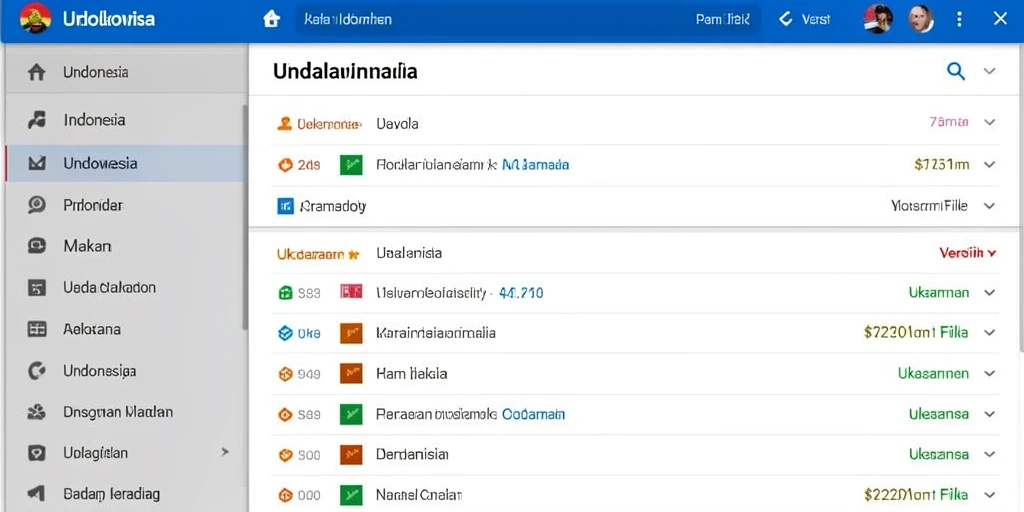Click the Kelan Idomhen search field
The height and width of the screenshot is (512, 1024).
(528, 19)
